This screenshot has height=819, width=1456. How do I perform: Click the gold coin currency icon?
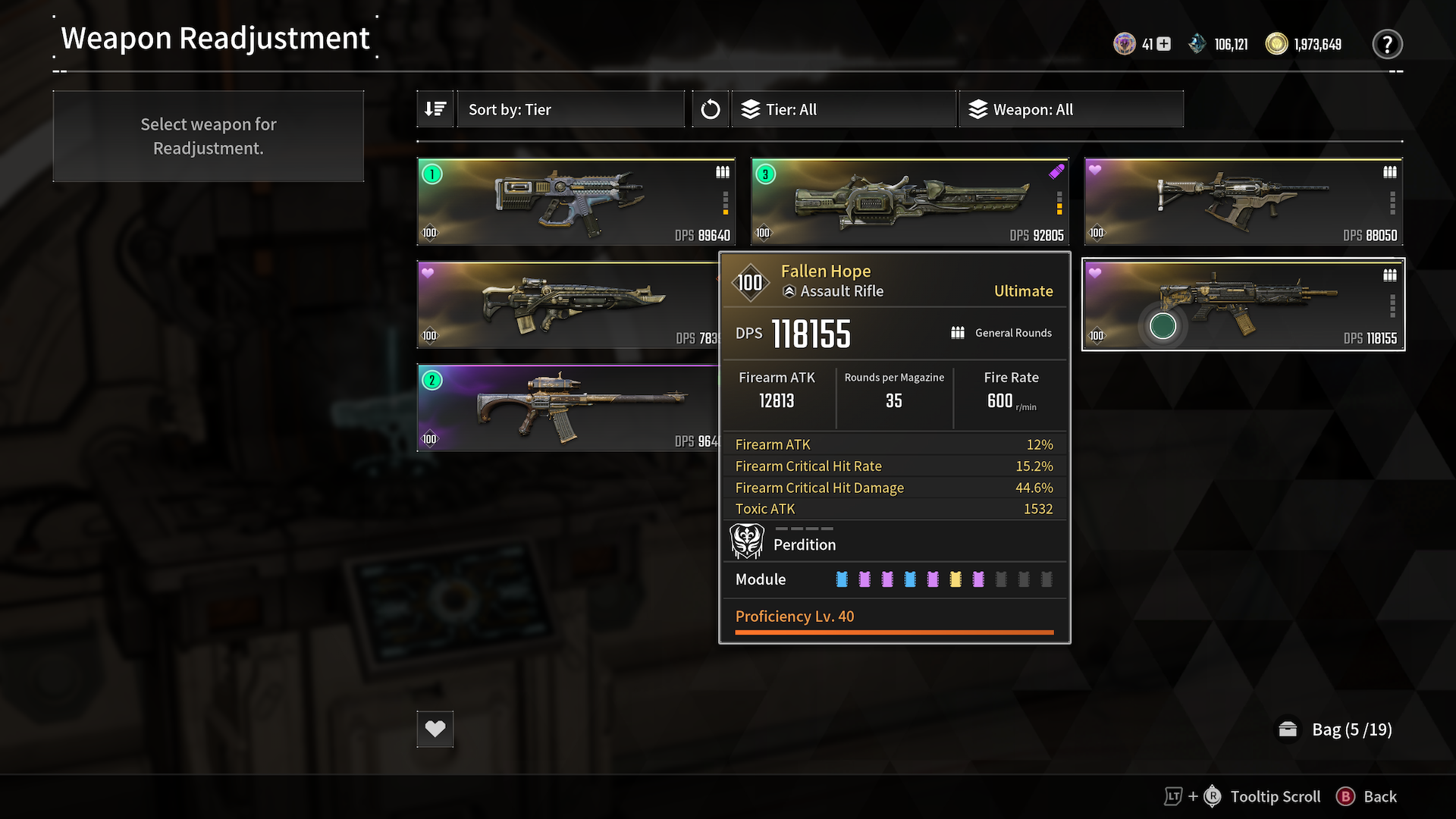[1276, 44]
